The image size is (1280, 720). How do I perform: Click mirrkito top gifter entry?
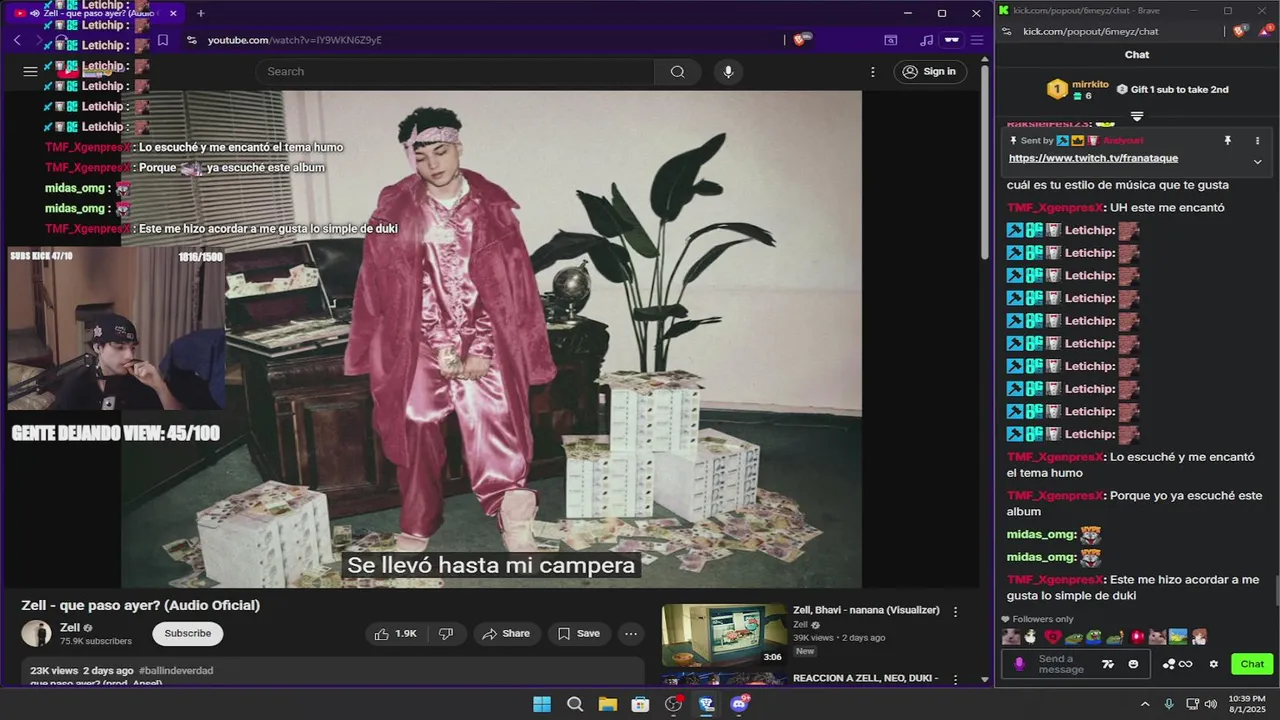pyautogui.click(x=1078, y=89)
